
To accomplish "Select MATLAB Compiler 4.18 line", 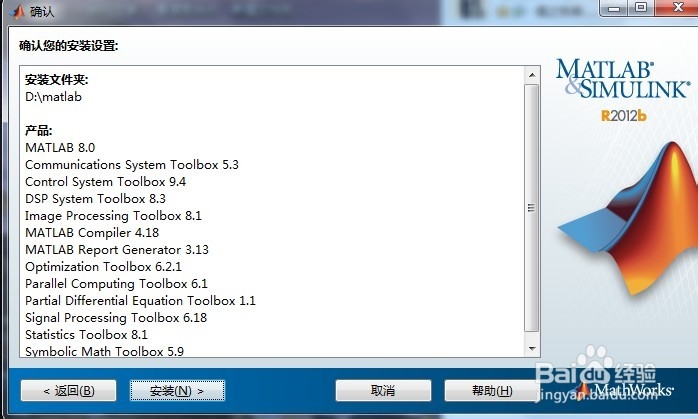I will coord(92,232).
